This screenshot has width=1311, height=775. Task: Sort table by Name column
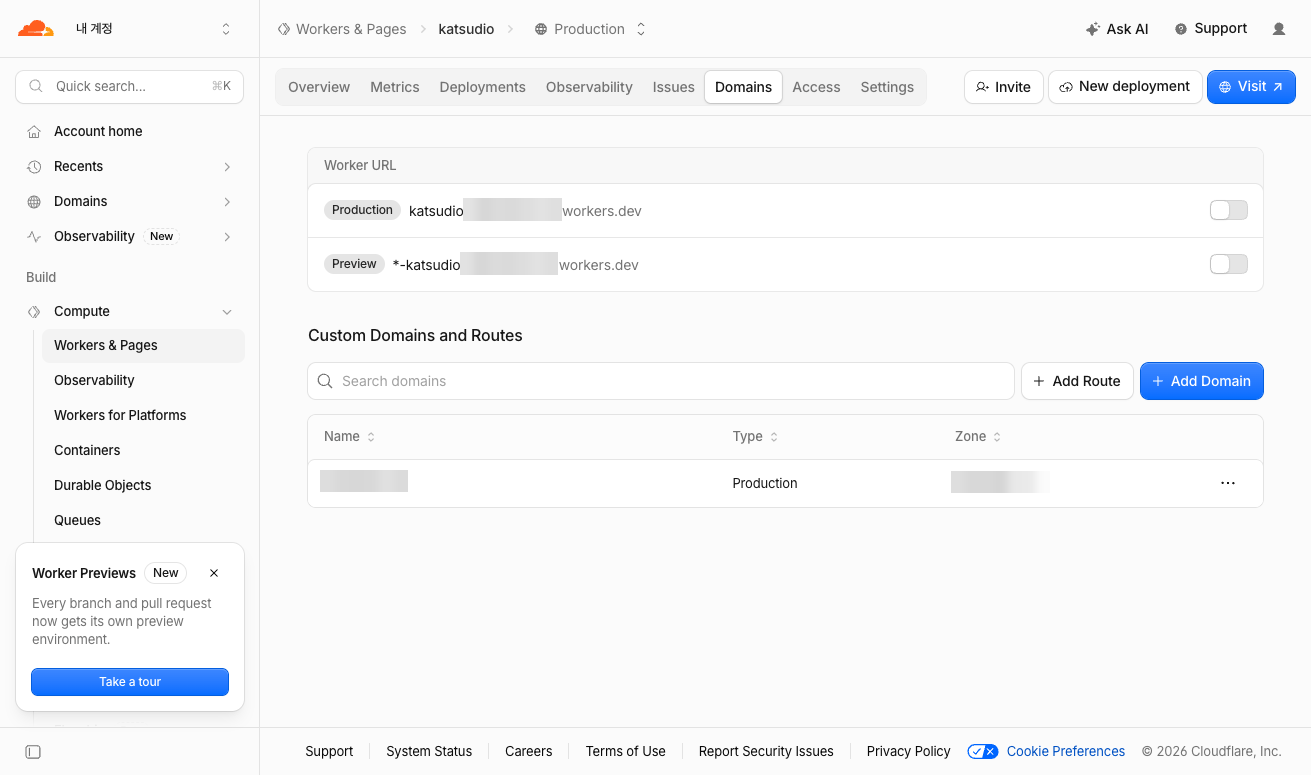[x=349, y=436]
